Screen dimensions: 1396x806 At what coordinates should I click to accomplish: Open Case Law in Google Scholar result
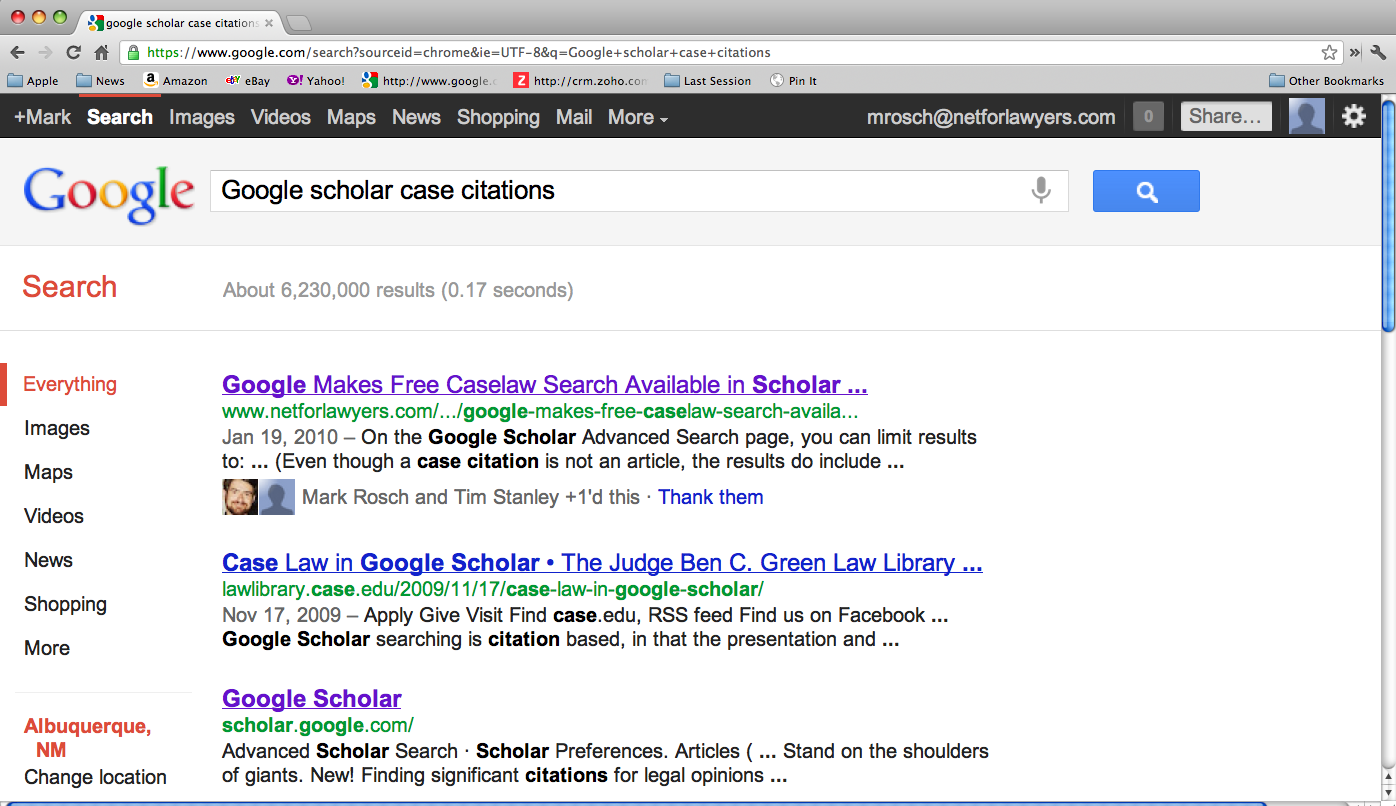coord(602,563)
